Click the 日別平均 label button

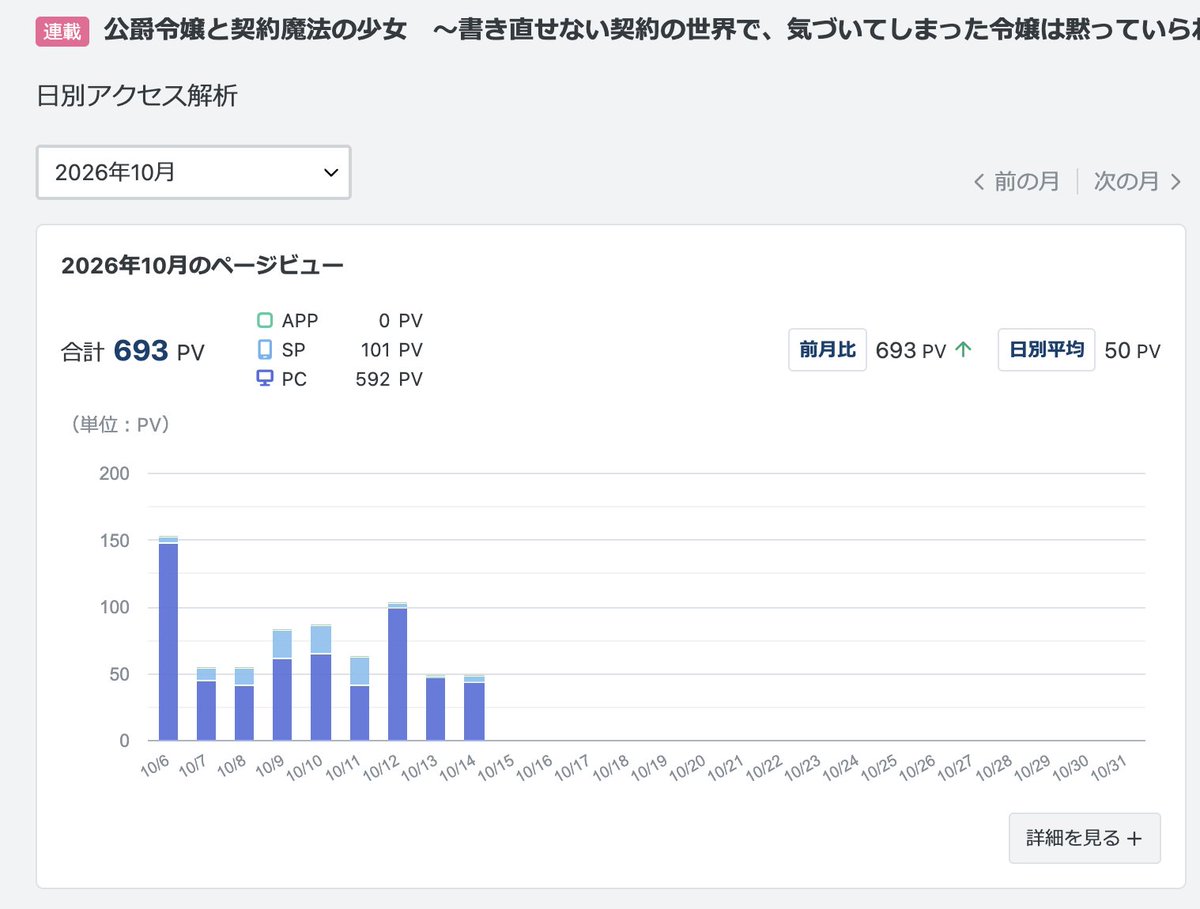click(x=1046, y=350)
